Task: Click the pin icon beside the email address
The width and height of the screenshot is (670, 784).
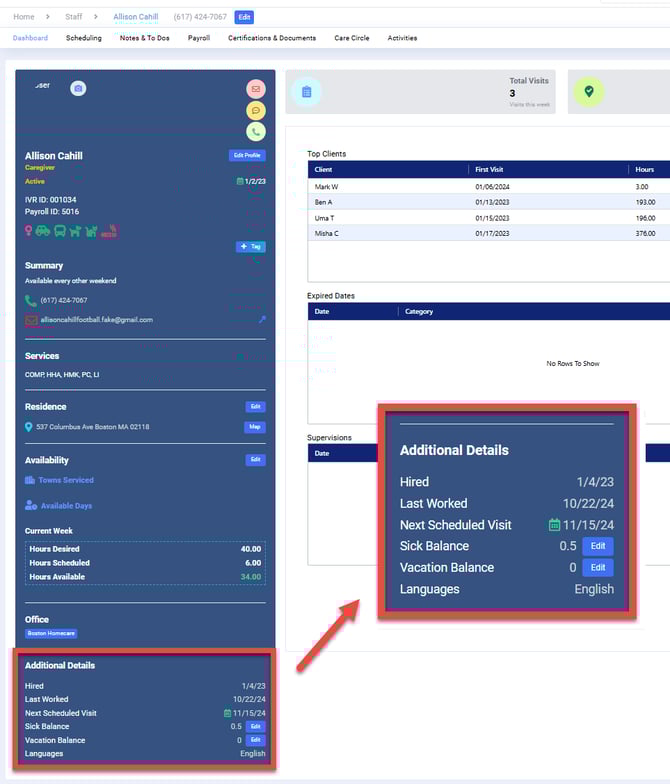Action: pyautogui.click(x=262, y=319)
